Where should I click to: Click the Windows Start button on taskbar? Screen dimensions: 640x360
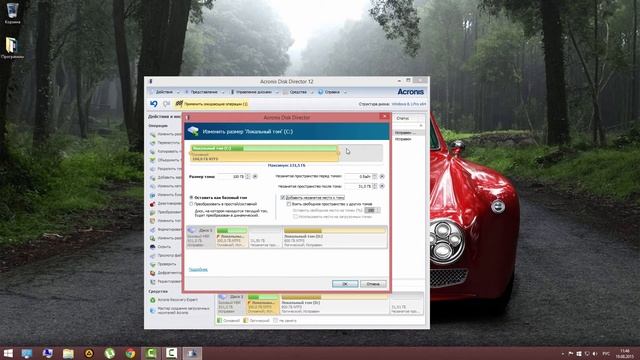tap(8, 353)
